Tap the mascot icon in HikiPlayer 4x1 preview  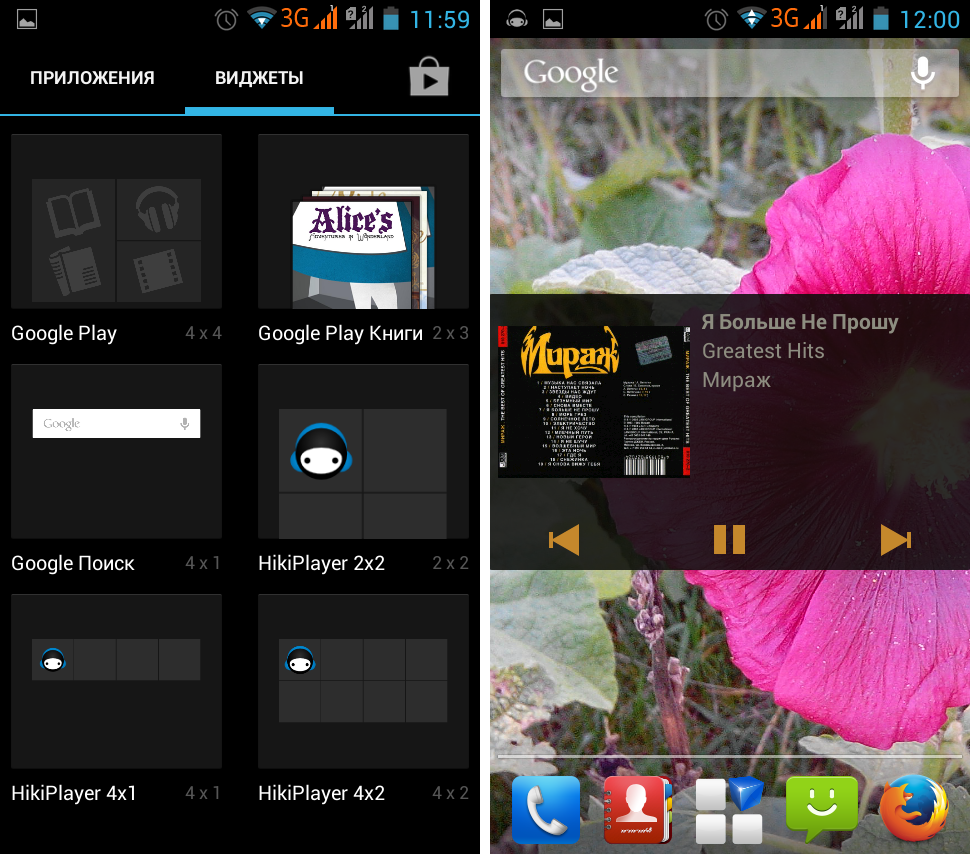tap(53, 660)
